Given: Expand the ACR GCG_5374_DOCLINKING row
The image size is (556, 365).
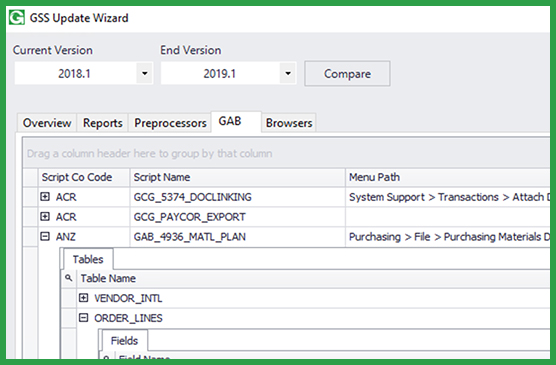Looking at the screenshot, I should point(45,197).
